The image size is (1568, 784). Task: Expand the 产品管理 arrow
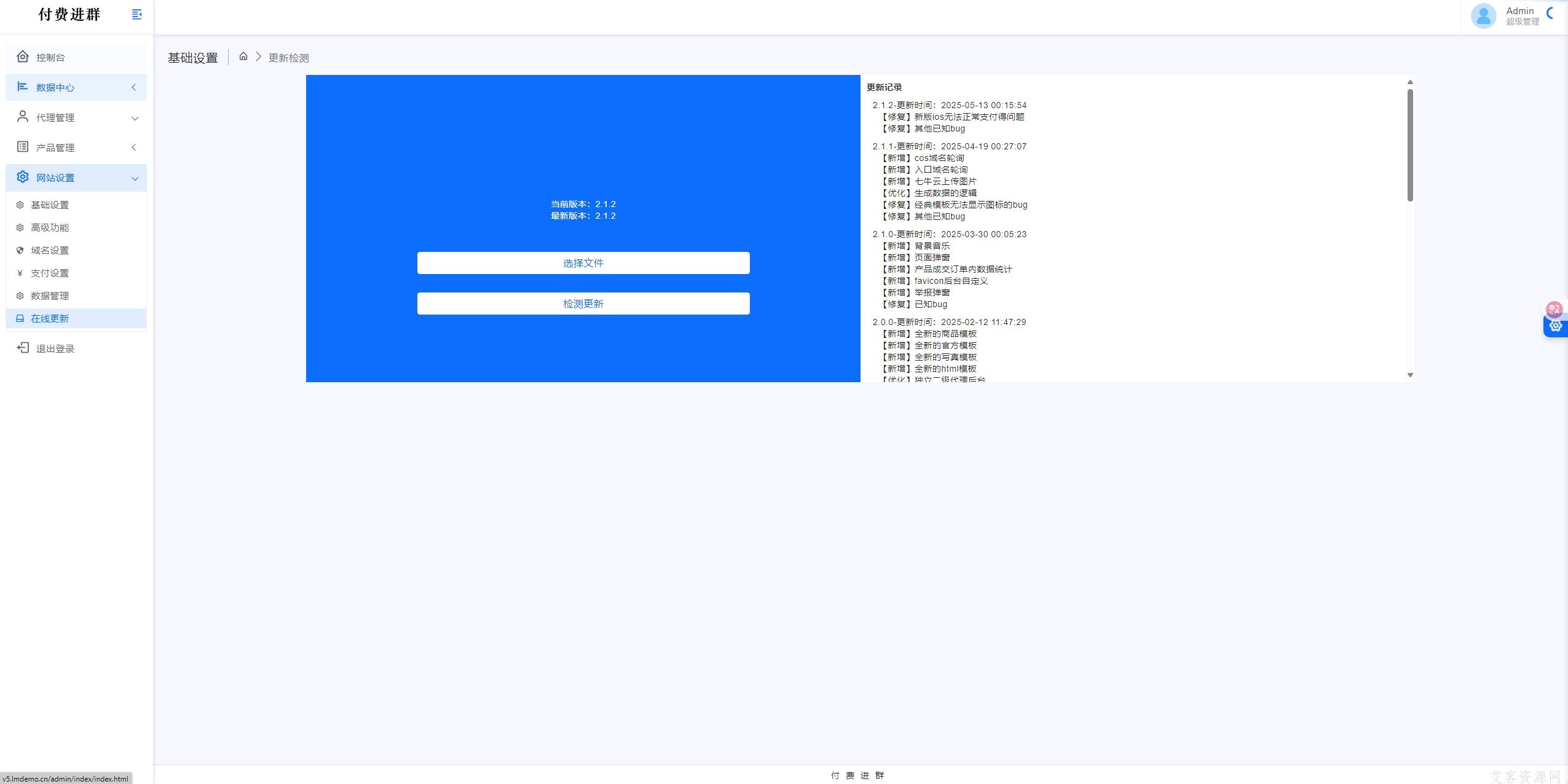point(133,147)
